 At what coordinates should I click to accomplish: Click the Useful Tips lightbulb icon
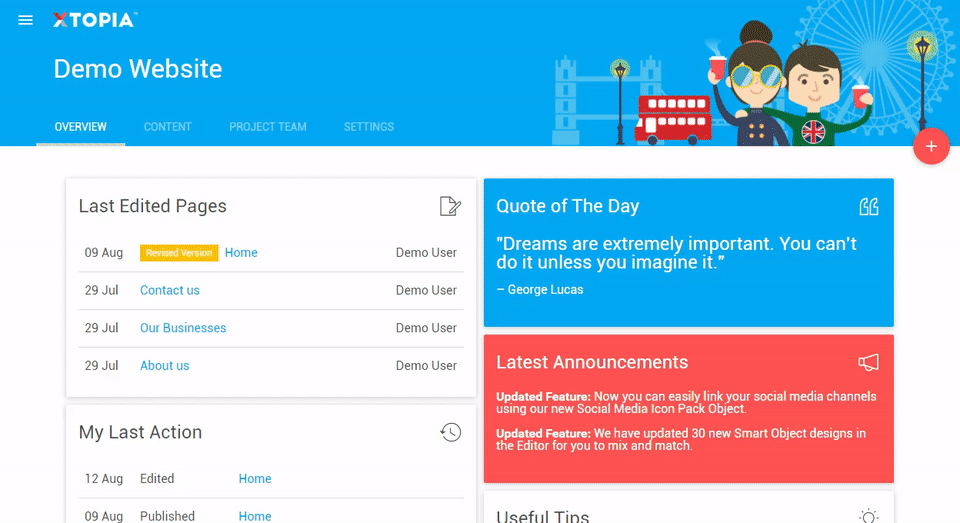point(869,515)
